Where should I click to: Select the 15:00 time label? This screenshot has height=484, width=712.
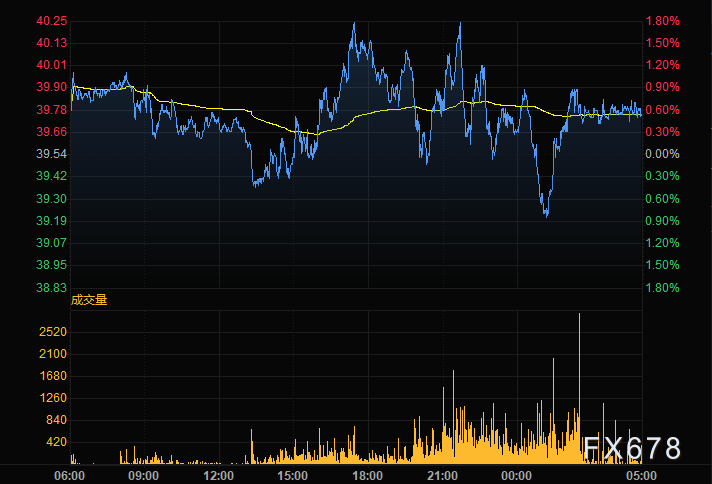292,476
